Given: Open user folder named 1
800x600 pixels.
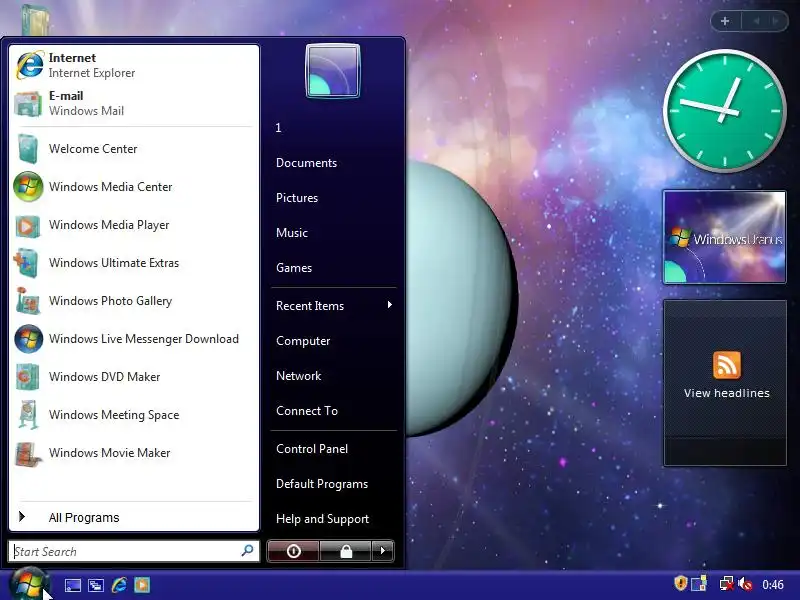Looking at the screenshot, I should coord(333,128).
